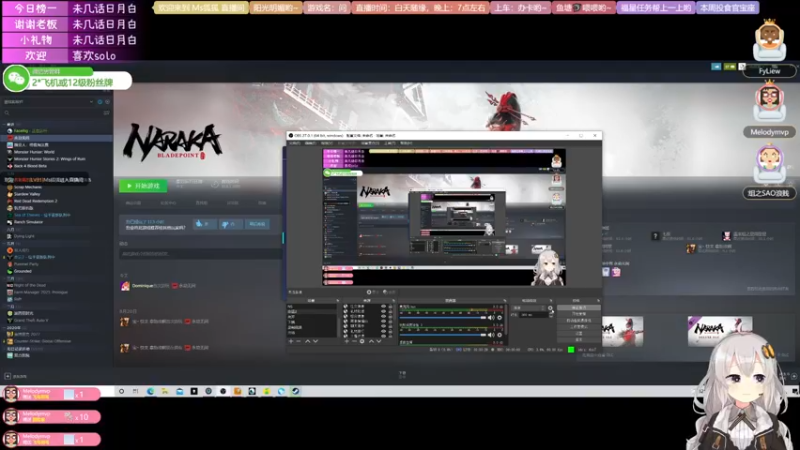Open source properties gear in OBS Sources toolbar
This screenshot has width=800, height=450.
tap(362, 341)
